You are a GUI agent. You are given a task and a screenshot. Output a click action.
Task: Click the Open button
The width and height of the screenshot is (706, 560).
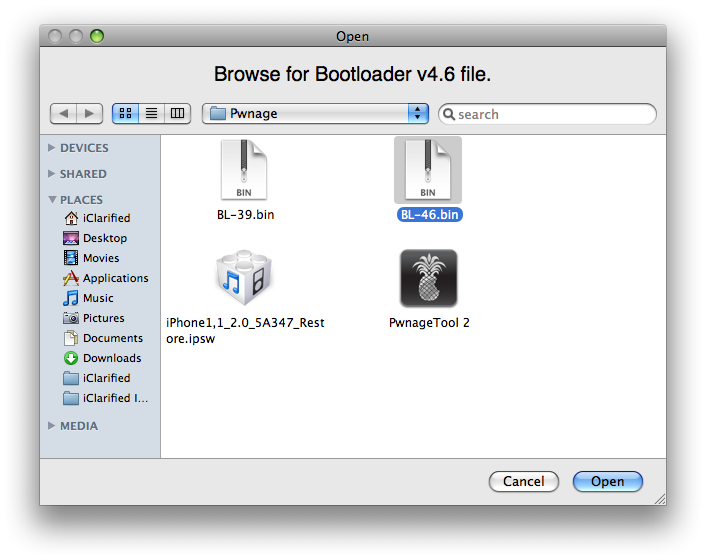point(607,482)
